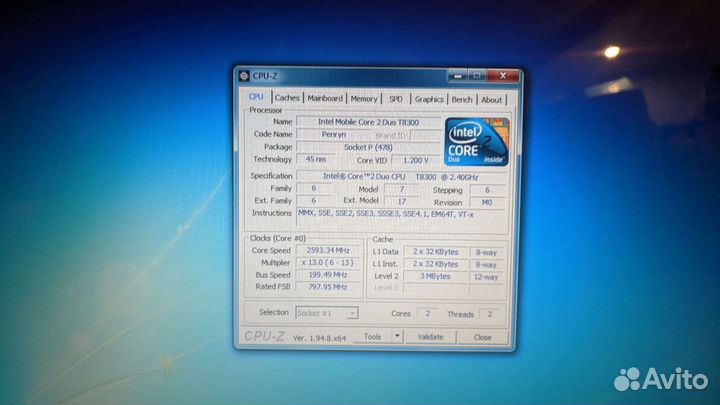This screenshot has height=405, width=720.
Task: Click the Instructions list field
Action: tap(400, 217)
